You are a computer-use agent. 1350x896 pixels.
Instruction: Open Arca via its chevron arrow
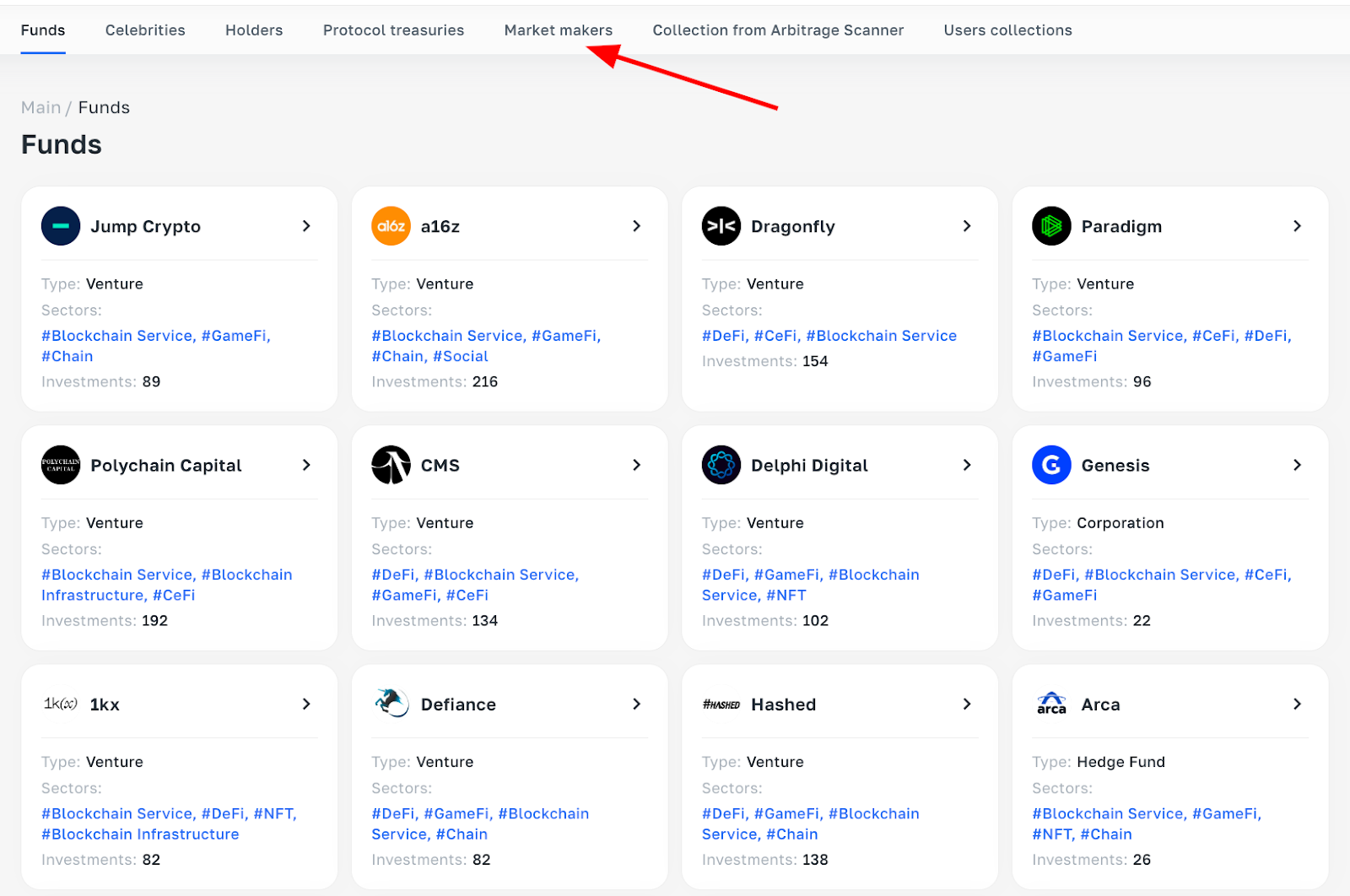1297,704
